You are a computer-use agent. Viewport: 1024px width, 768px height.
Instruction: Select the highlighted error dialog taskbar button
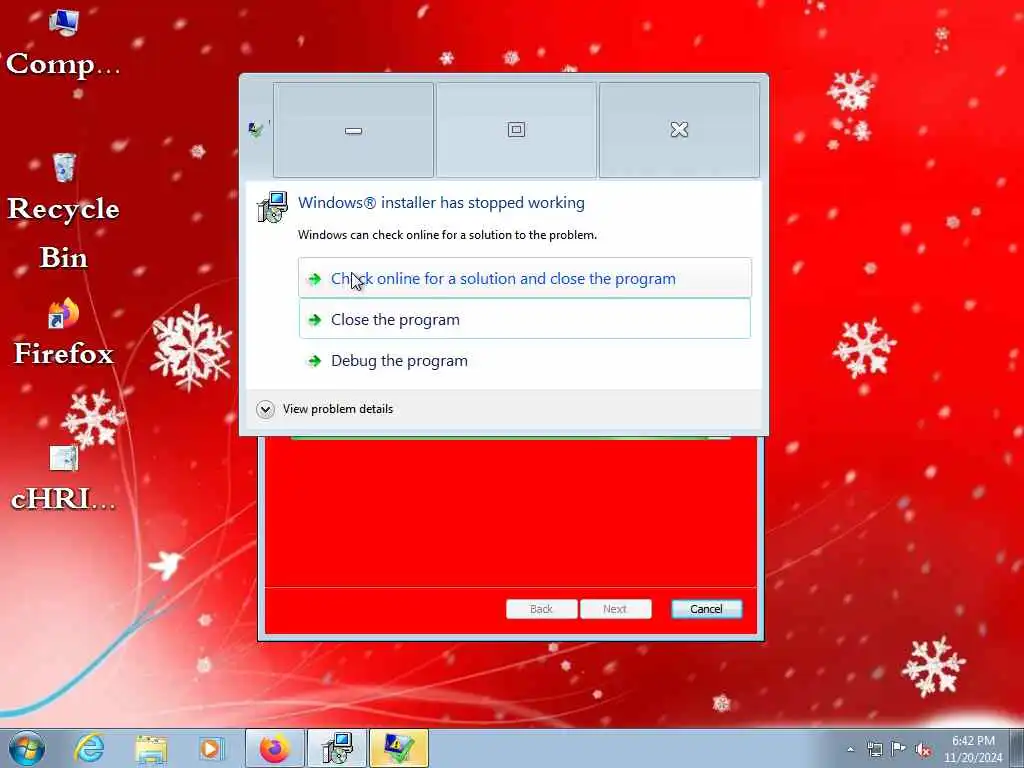click(399, 748)
